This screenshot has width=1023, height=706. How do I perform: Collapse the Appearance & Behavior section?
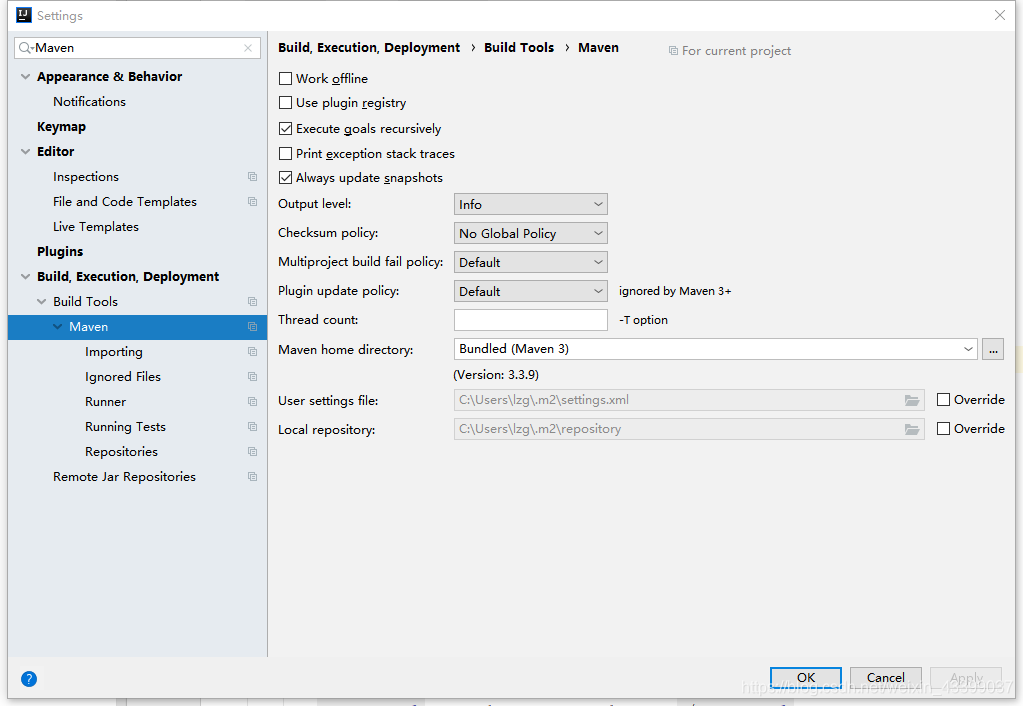[x=25, y=76]
